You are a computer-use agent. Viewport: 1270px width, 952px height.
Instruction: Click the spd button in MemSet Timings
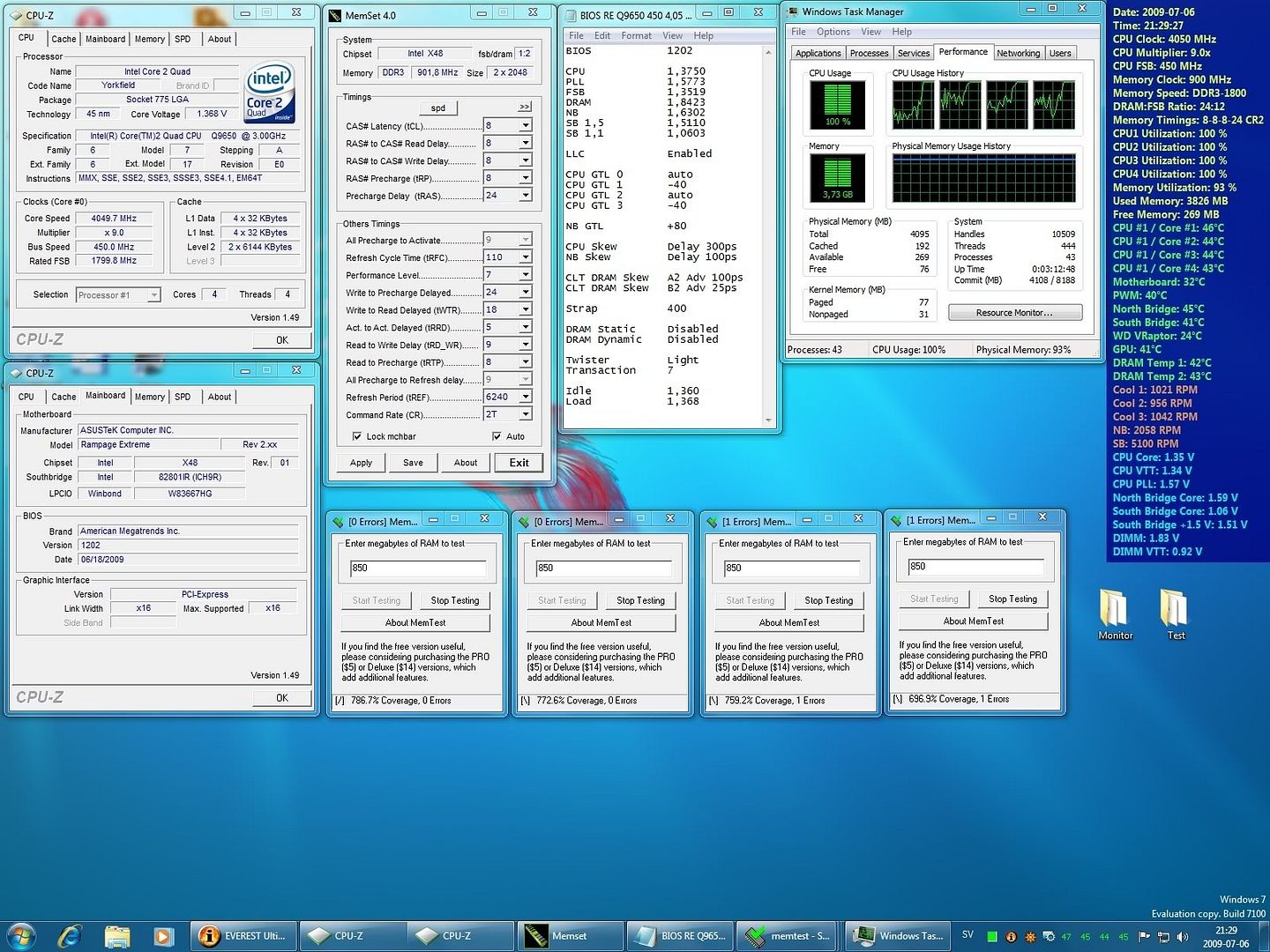coord(438,108)
